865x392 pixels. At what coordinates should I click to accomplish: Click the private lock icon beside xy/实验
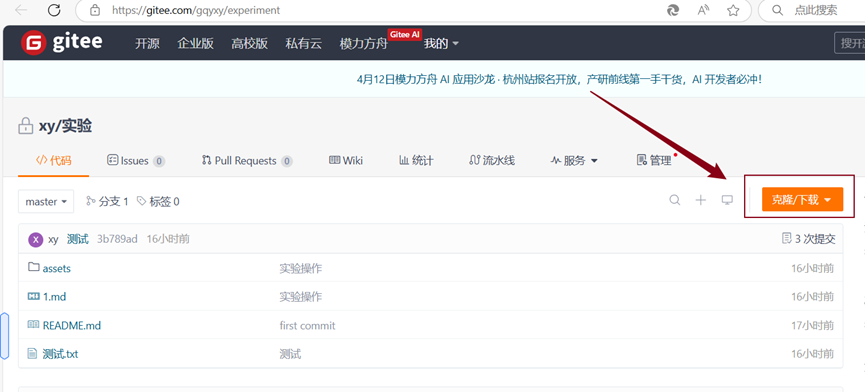pos(25,126)
